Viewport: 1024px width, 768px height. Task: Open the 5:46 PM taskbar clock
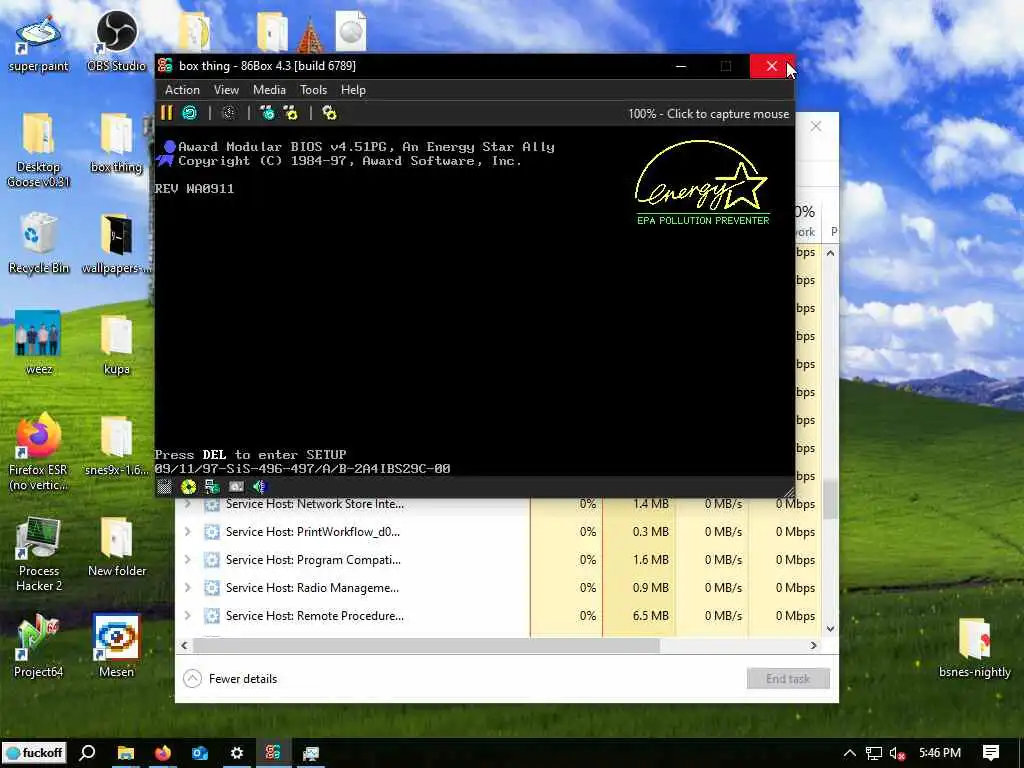tap(940, 753)
